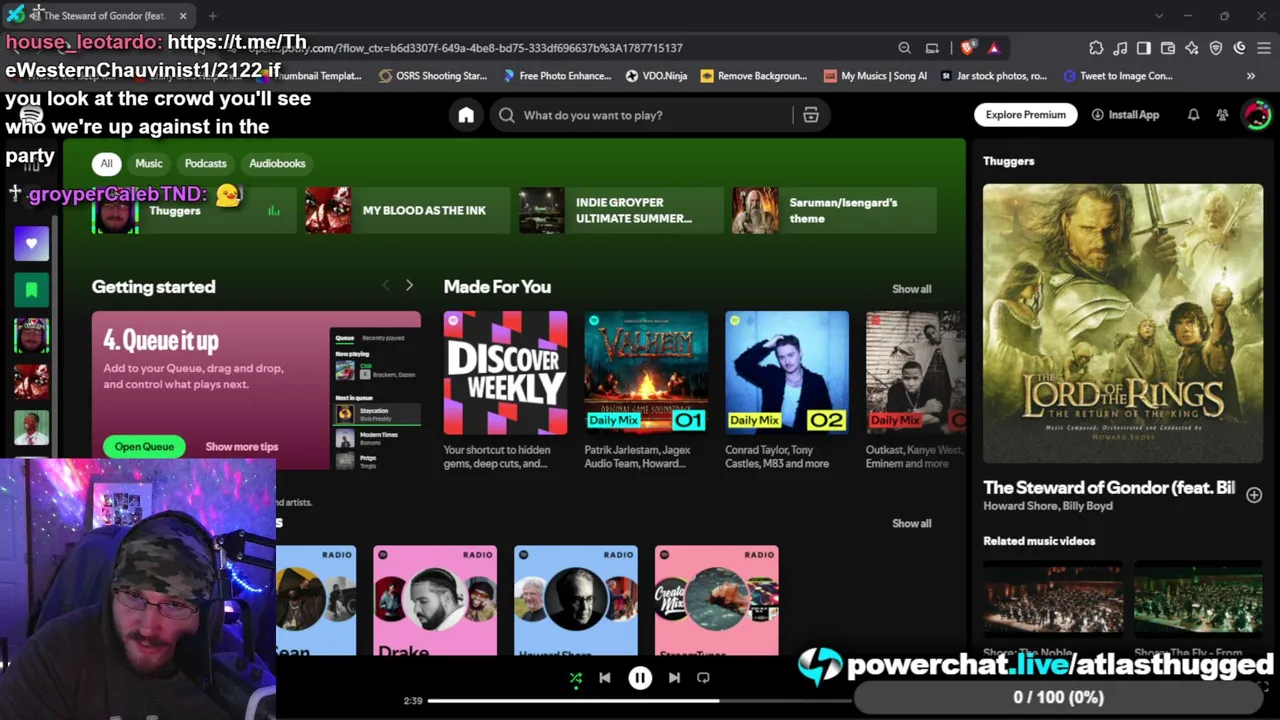Viewport: 1280px width, 720px height.
Task: Open Your Episodes bookmark in sidebar
Action: coord(31,290)
